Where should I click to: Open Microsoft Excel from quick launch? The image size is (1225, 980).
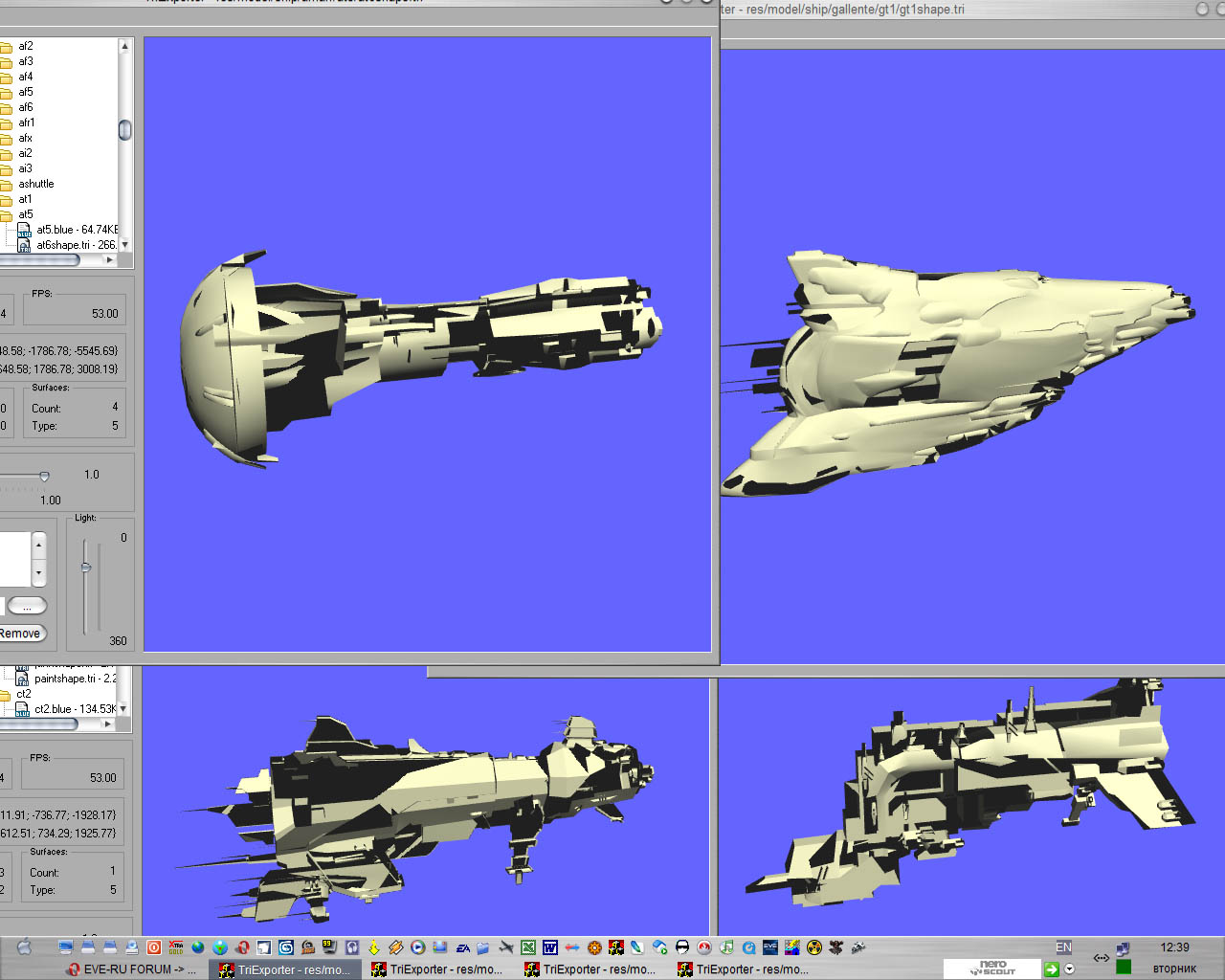pyautogui.click(x=527, y=947)
